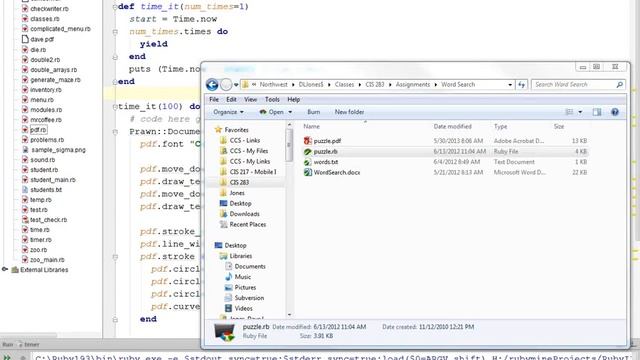Open the Pictures library
Screen dimensions: 640x360
pyautogui.click(x=245, y=287)
